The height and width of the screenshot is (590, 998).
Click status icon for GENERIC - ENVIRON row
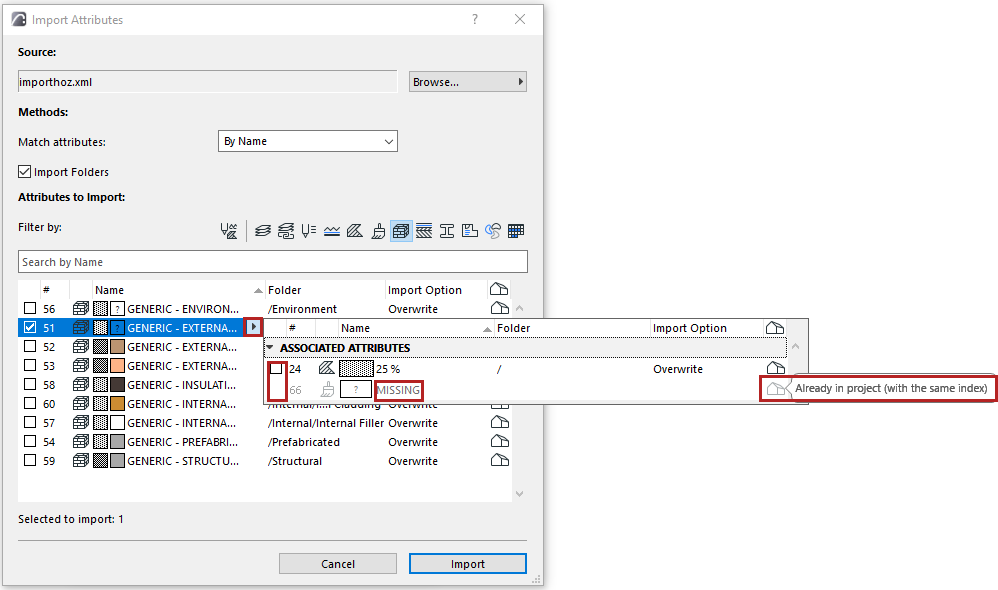(500, 309)
